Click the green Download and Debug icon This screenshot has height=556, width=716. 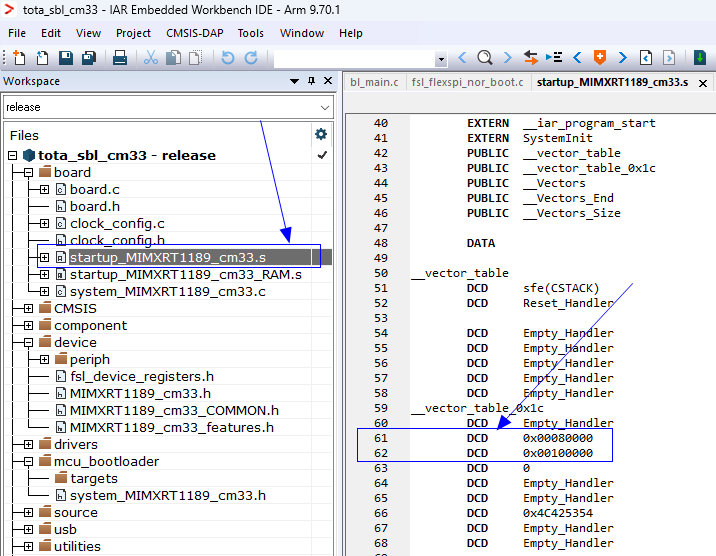click(x=700, y=58)
